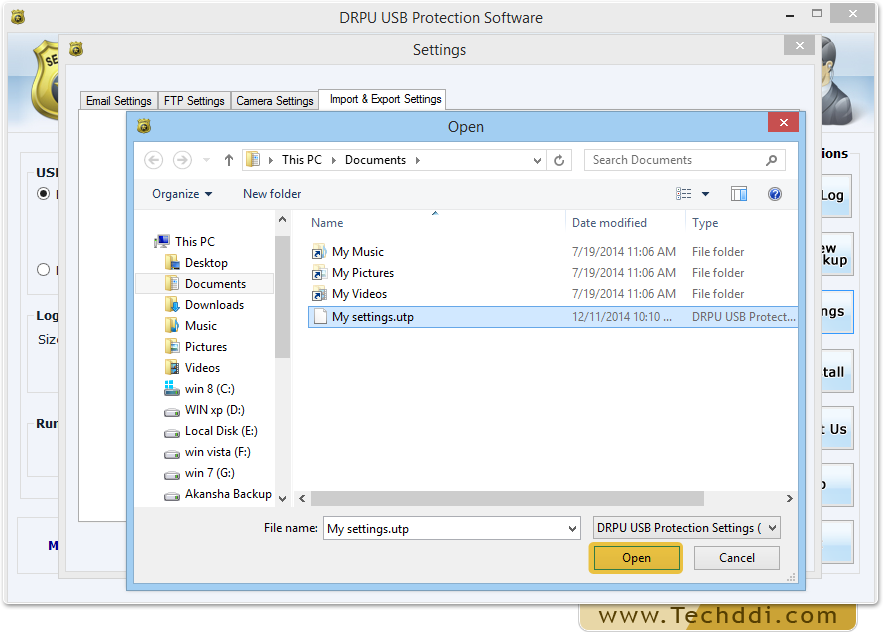Click the navigation pane vertical scrollbar thumb
The image size is (883, 632).
click(283, 297)
